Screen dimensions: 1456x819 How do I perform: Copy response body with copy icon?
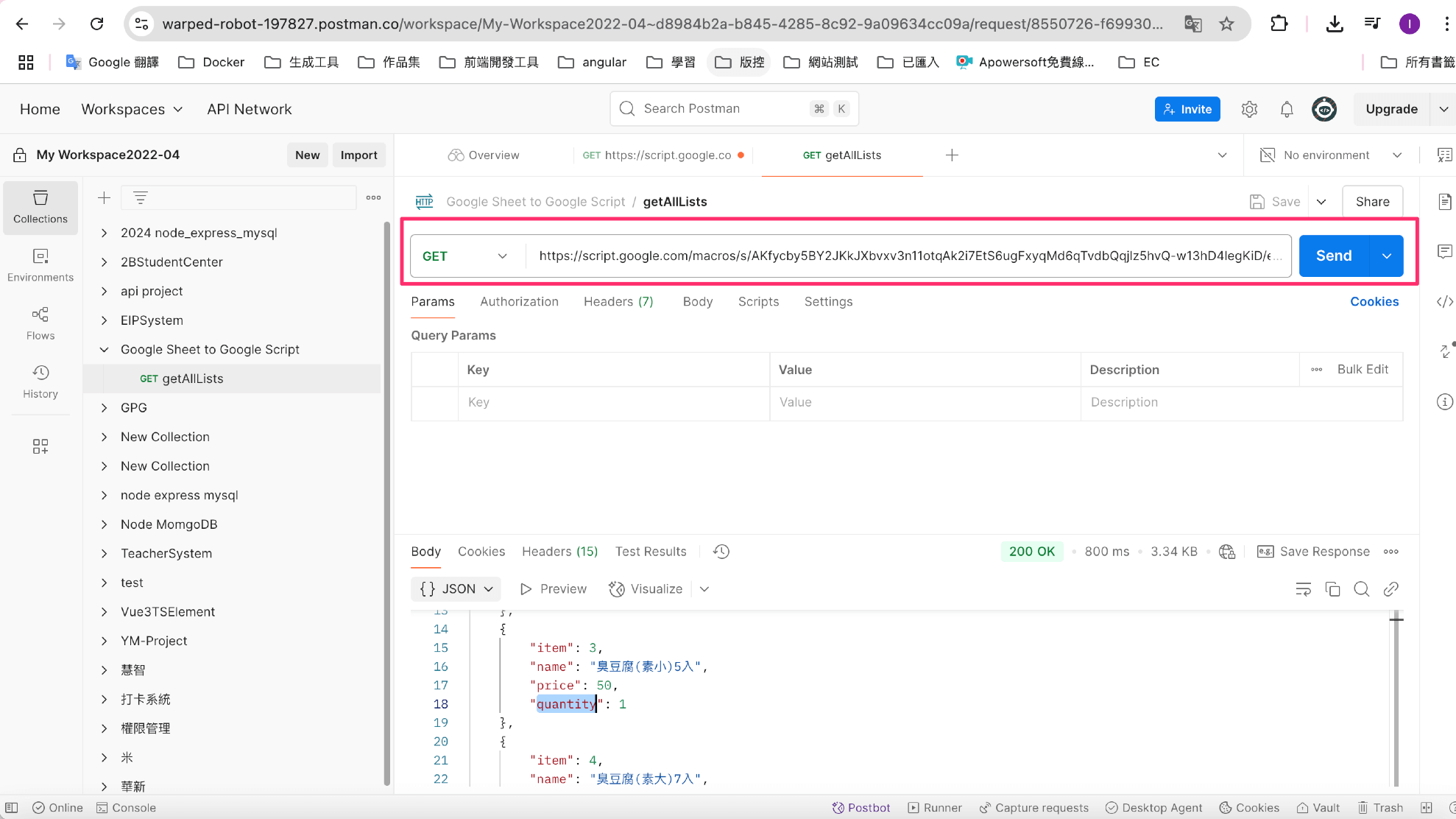coord(1332,589)
